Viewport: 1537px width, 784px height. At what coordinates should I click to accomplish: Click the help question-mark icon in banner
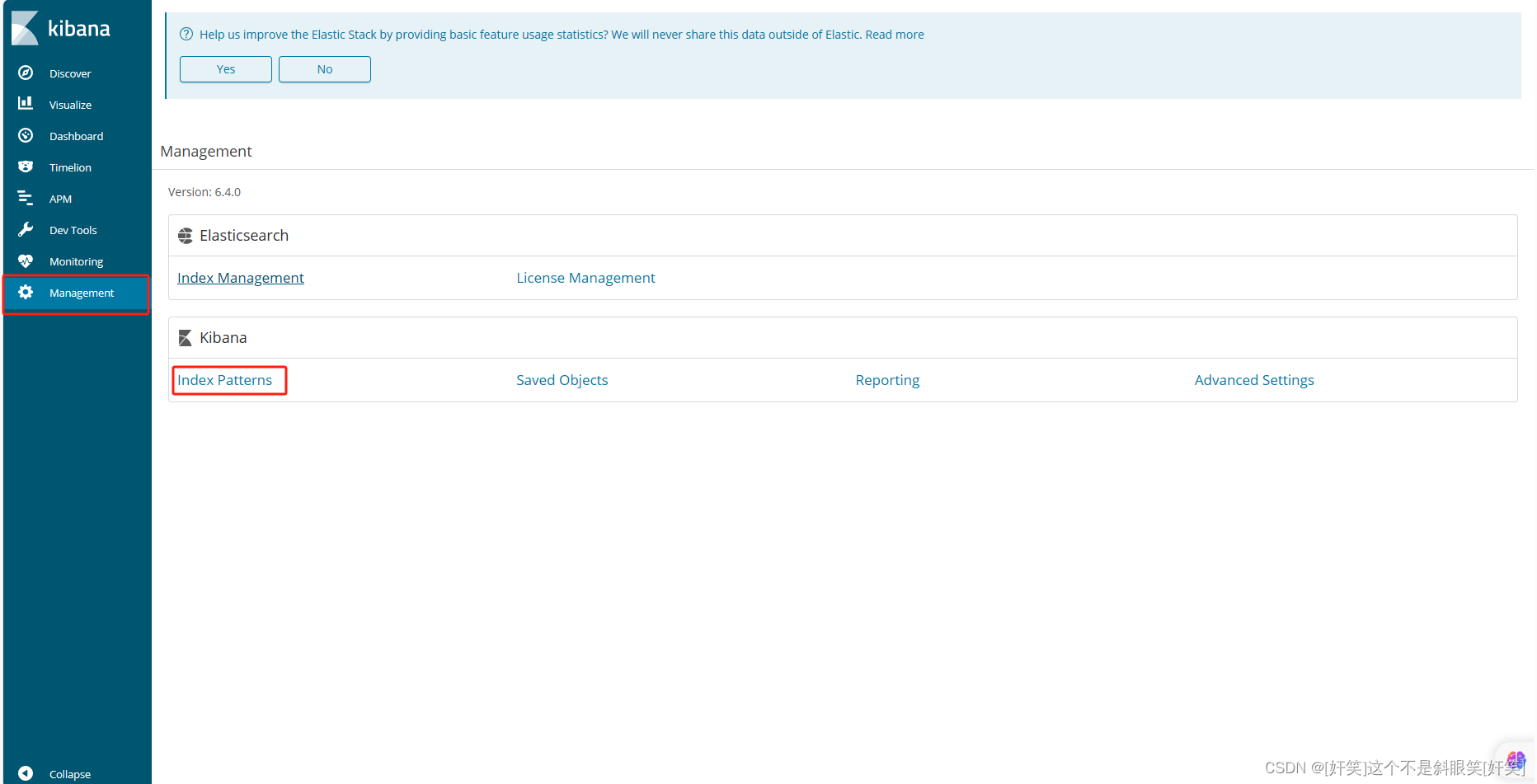pyautogui.click(x=186, y=34)
